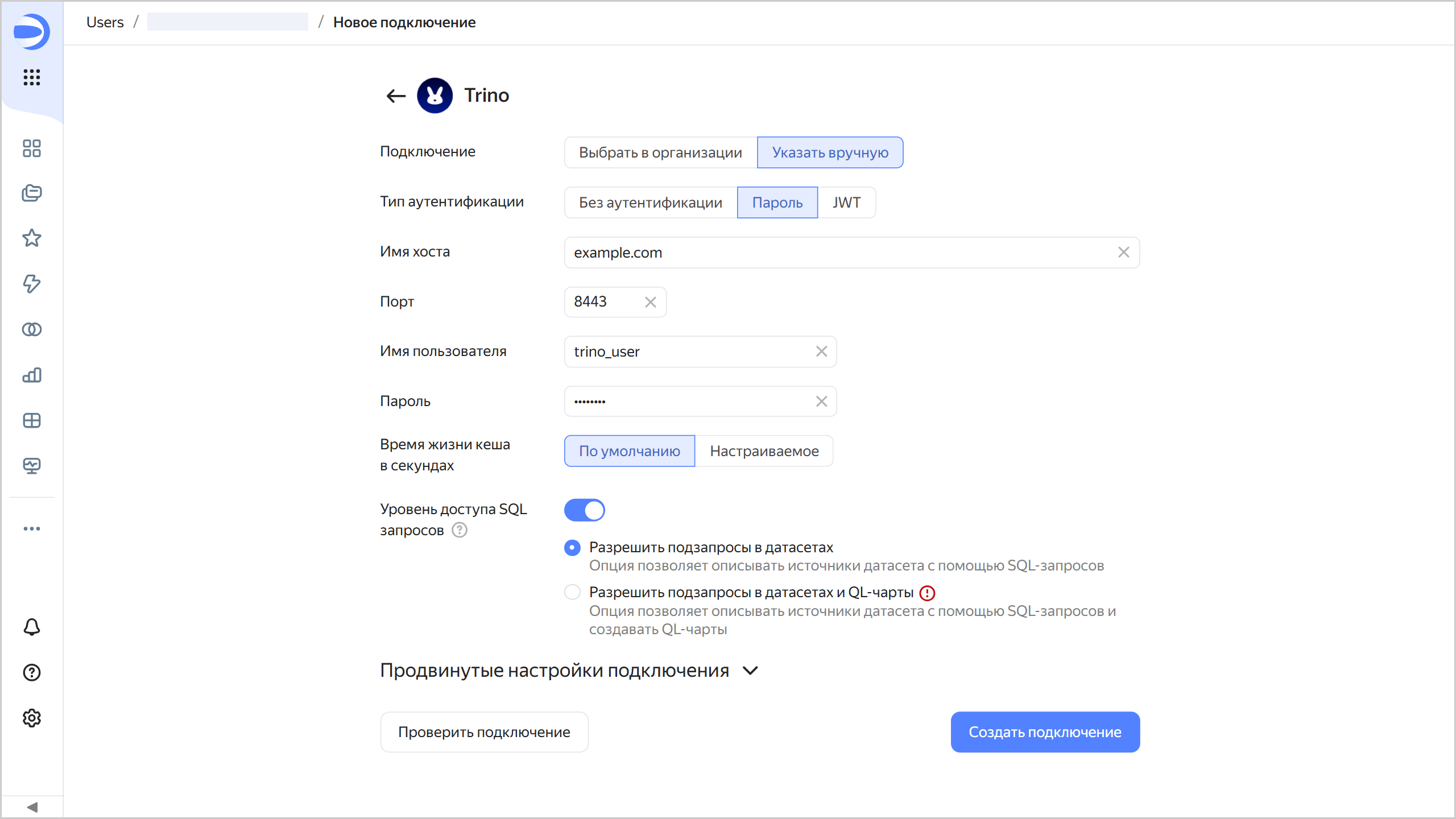Open the lightning bolt connections icon
The width and height of the screenshot is (1456, 819).
(x=32, y=284)
